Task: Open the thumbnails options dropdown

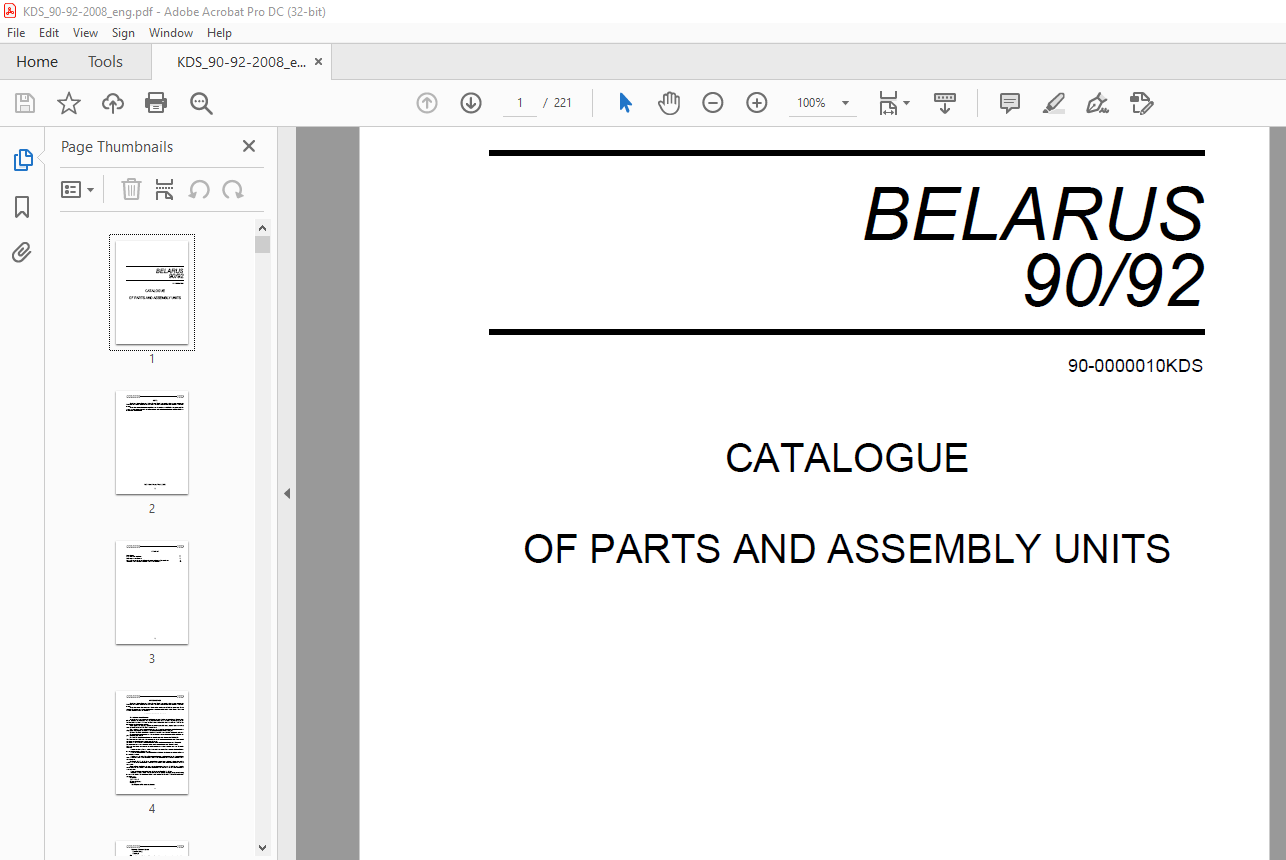Action: [x=78, y=189]
